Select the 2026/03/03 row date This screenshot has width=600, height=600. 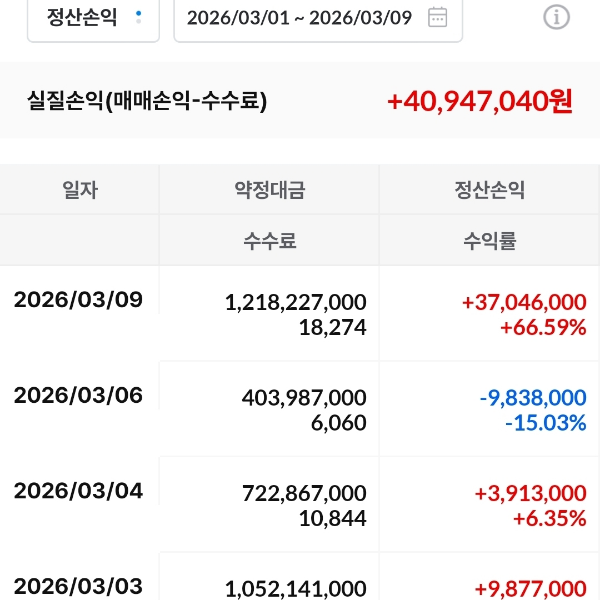coord(78,586)
